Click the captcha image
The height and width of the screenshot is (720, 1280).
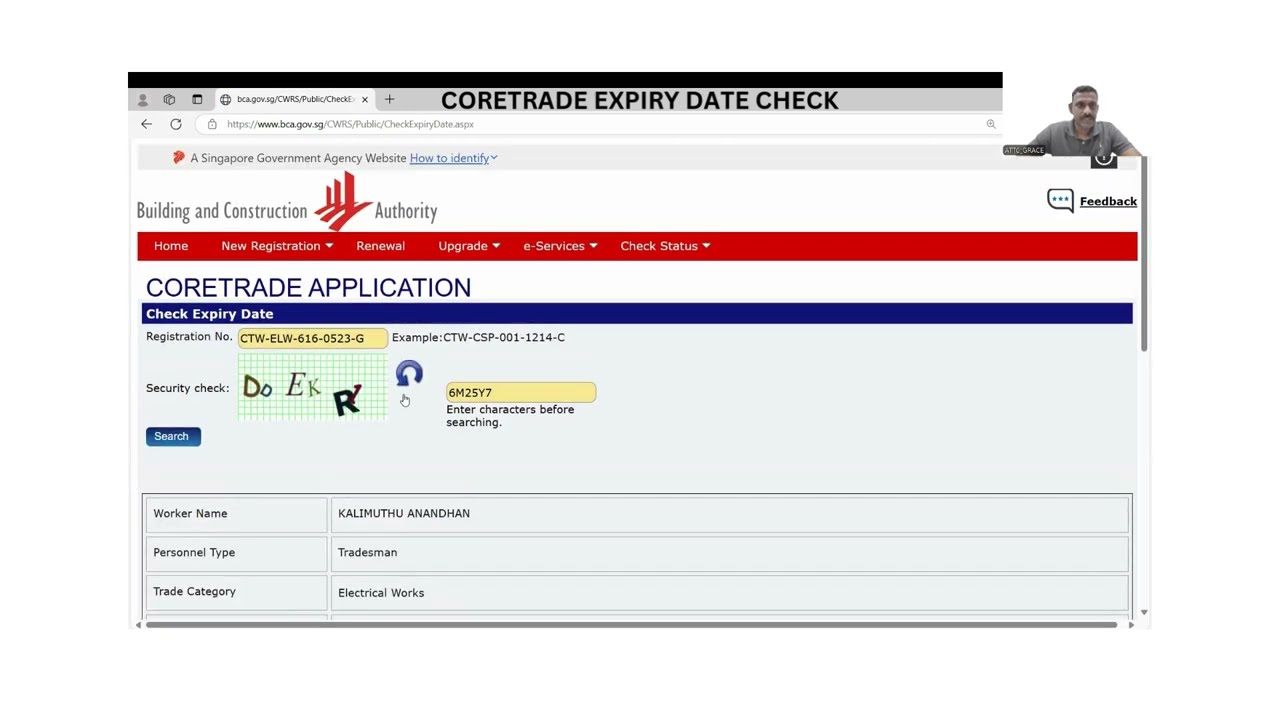(312, 387)
